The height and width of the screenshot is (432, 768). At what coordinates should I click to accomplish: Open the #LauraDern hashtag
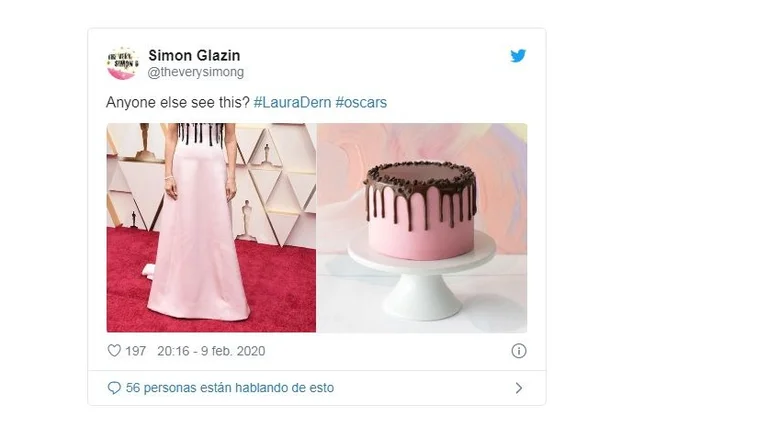click(292, 102)
